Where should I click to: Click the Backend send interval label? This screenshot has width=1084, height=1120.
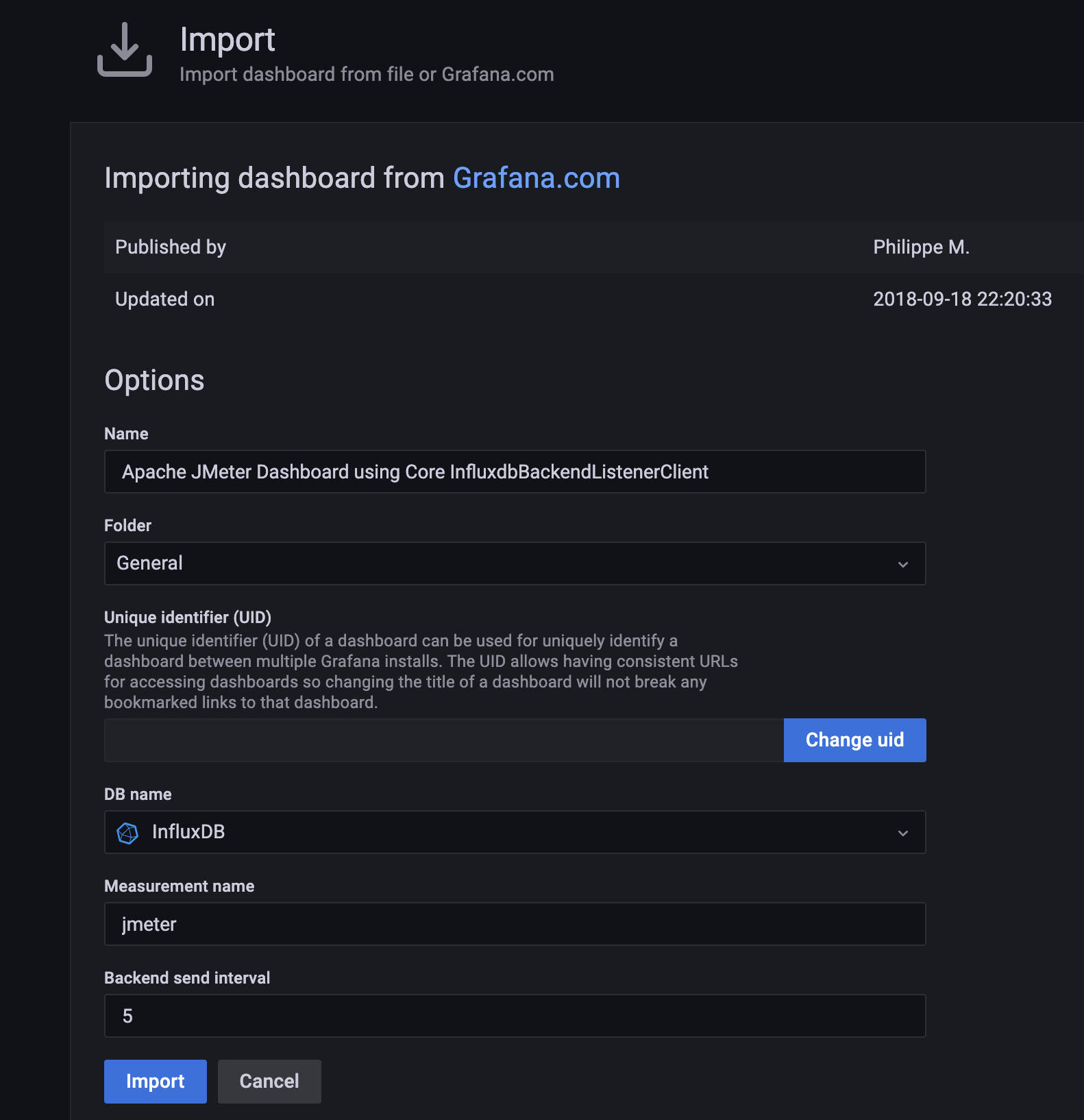187,978
